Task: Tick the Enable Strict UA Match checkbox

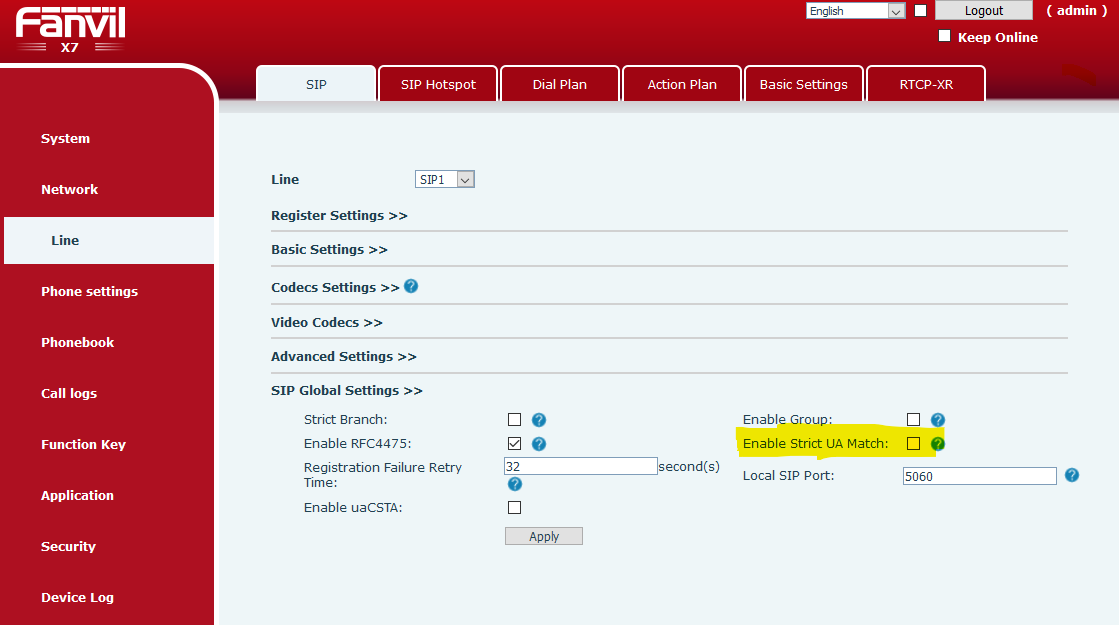Action: [913, 444]
